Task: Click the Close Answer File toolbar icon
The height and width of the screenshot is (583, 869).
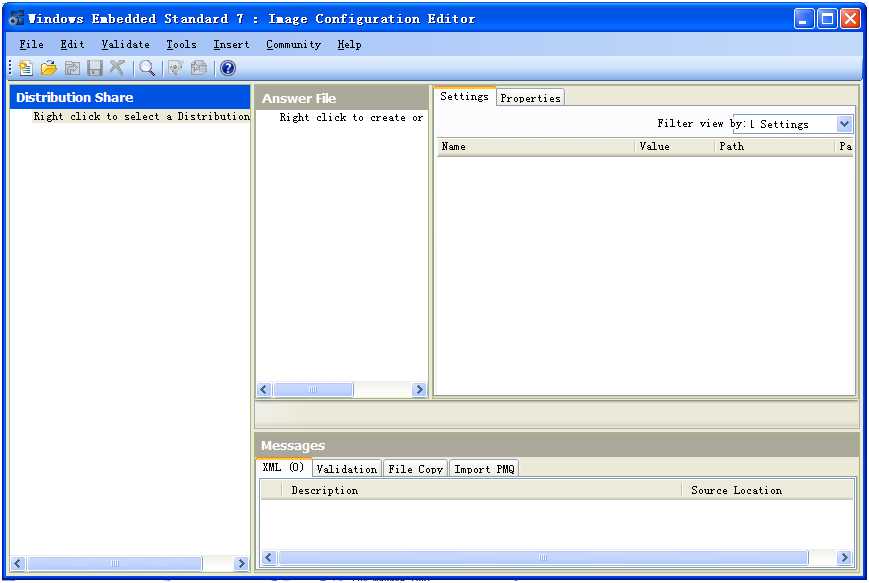Action: 72,68
